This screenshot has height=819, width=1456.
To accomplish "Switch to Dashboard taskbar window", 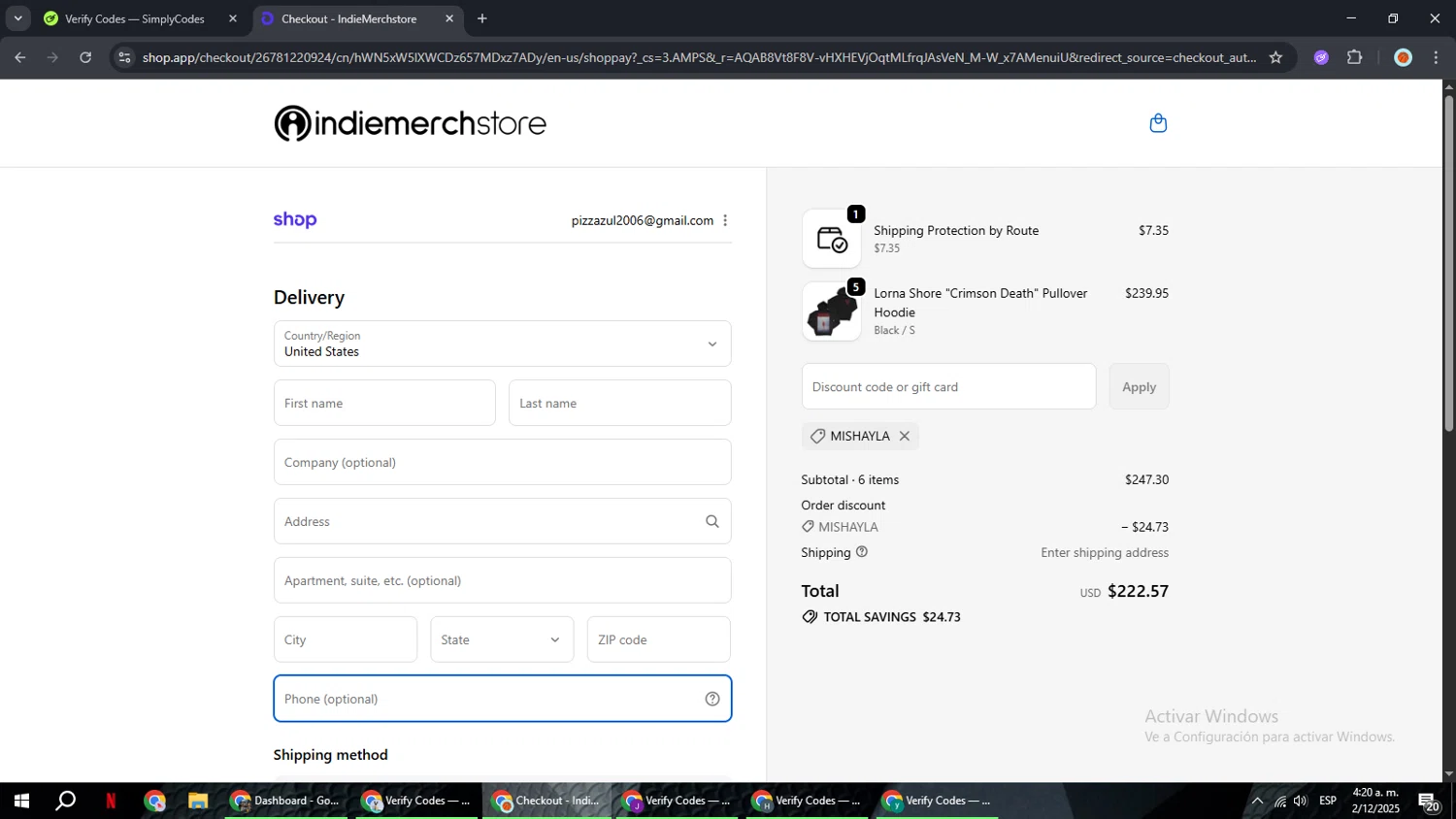I will [x=287, y=801].
